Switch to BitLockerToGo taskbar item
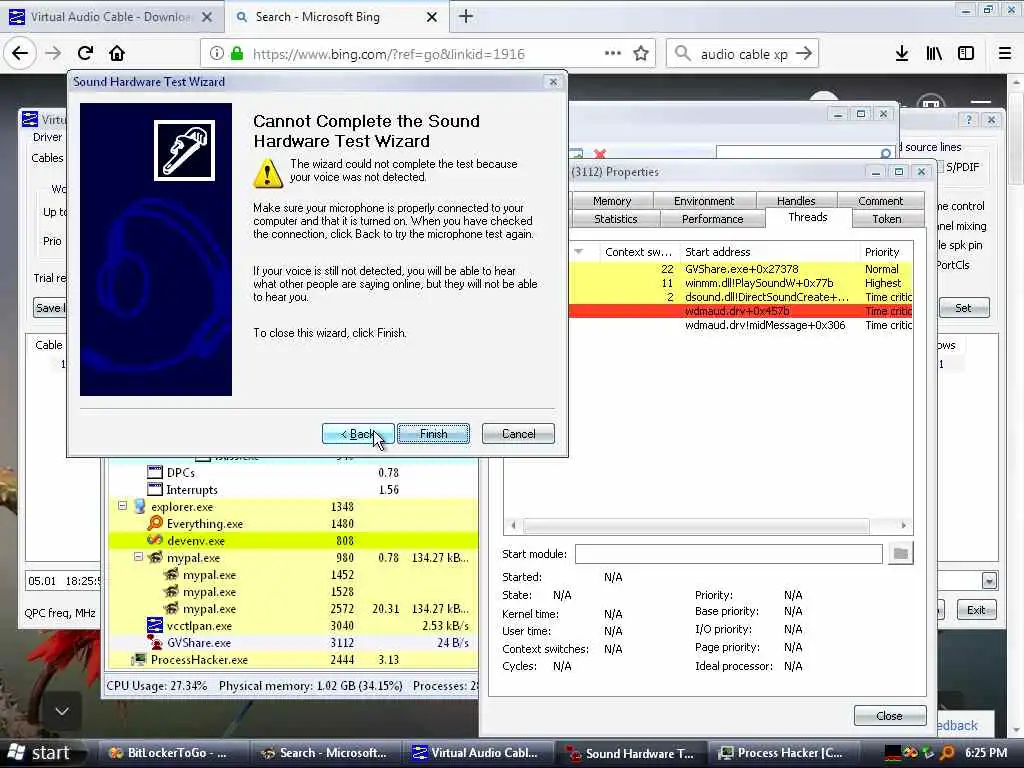The image size is (1024, 768). point(174,753)
